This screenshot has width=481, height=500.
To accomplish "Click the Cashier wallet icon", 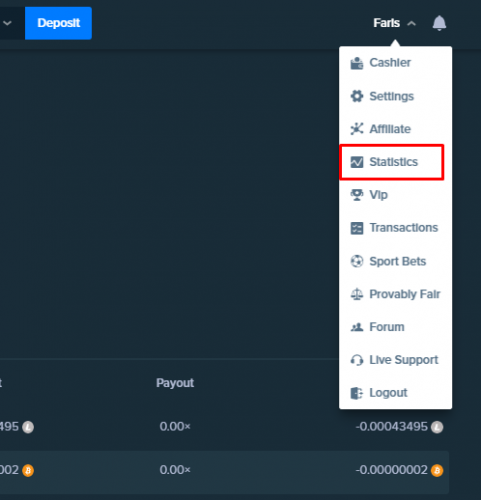I will (x=357, y=63).
